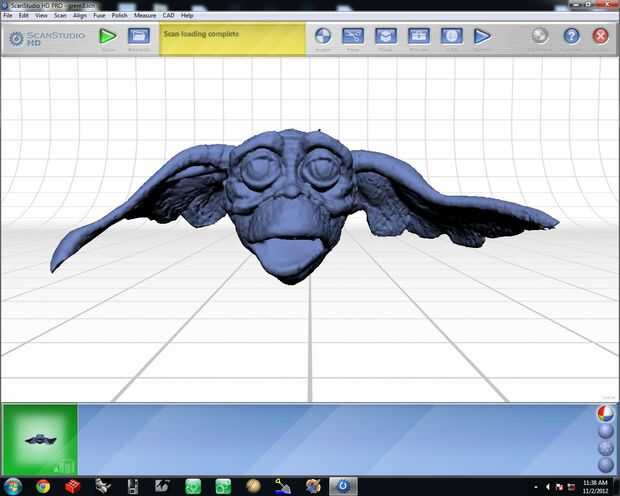Open the Fuse menu
This screenshot has width=620, height=496.
(x=99, y=15)
